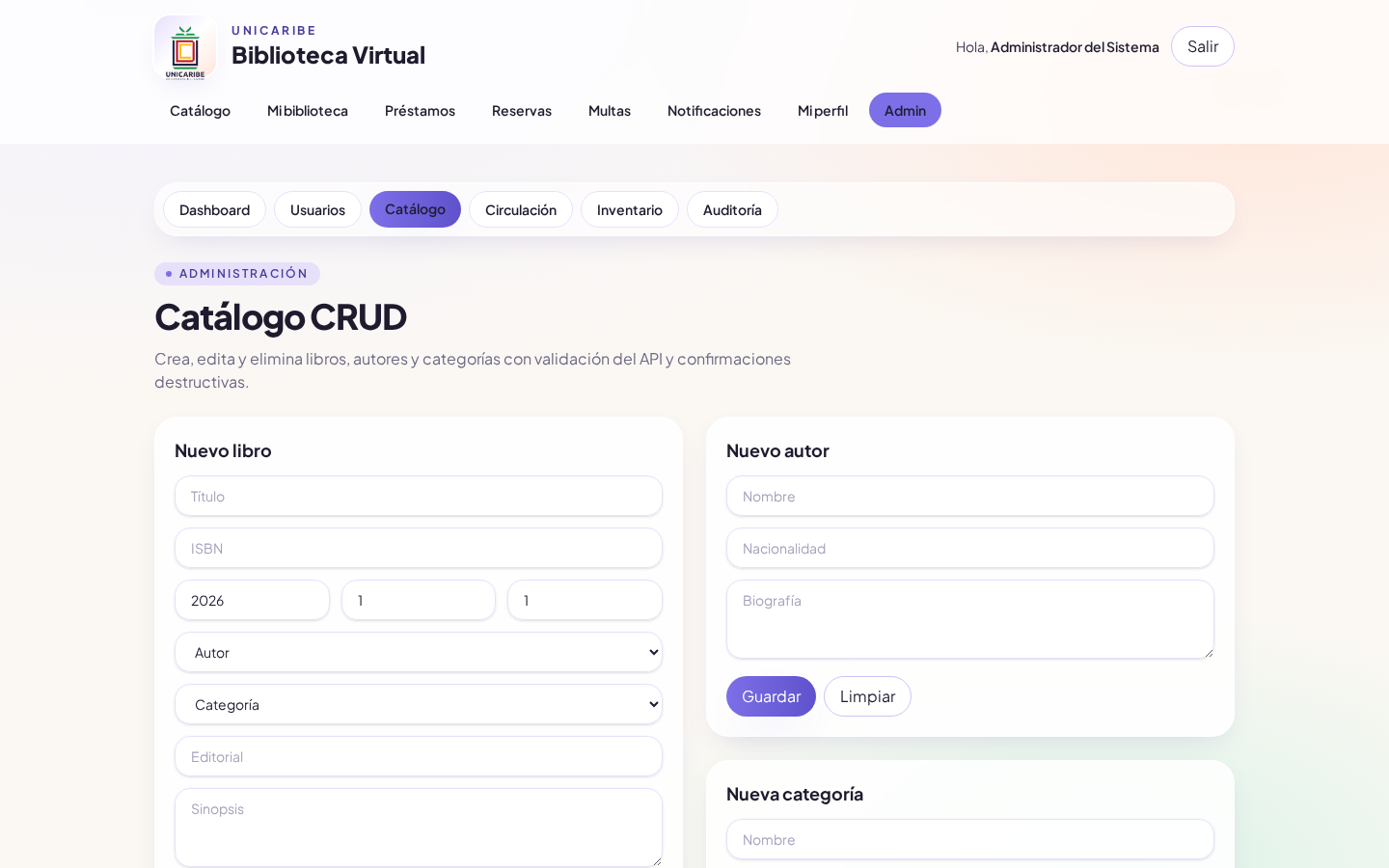View the Reservas page
1389x868 pixels.
(x=522, y=110)
